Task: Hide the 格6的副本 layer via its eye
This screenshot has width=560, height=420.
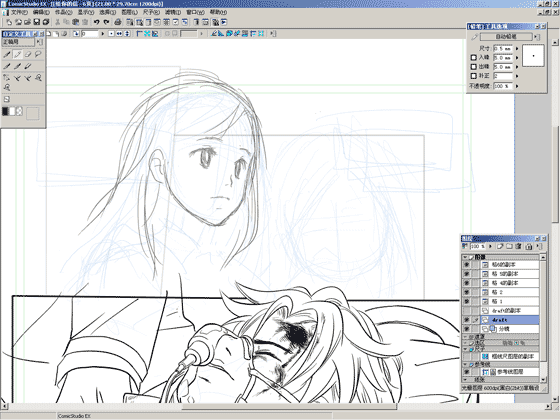Action: tap(466, 265)
